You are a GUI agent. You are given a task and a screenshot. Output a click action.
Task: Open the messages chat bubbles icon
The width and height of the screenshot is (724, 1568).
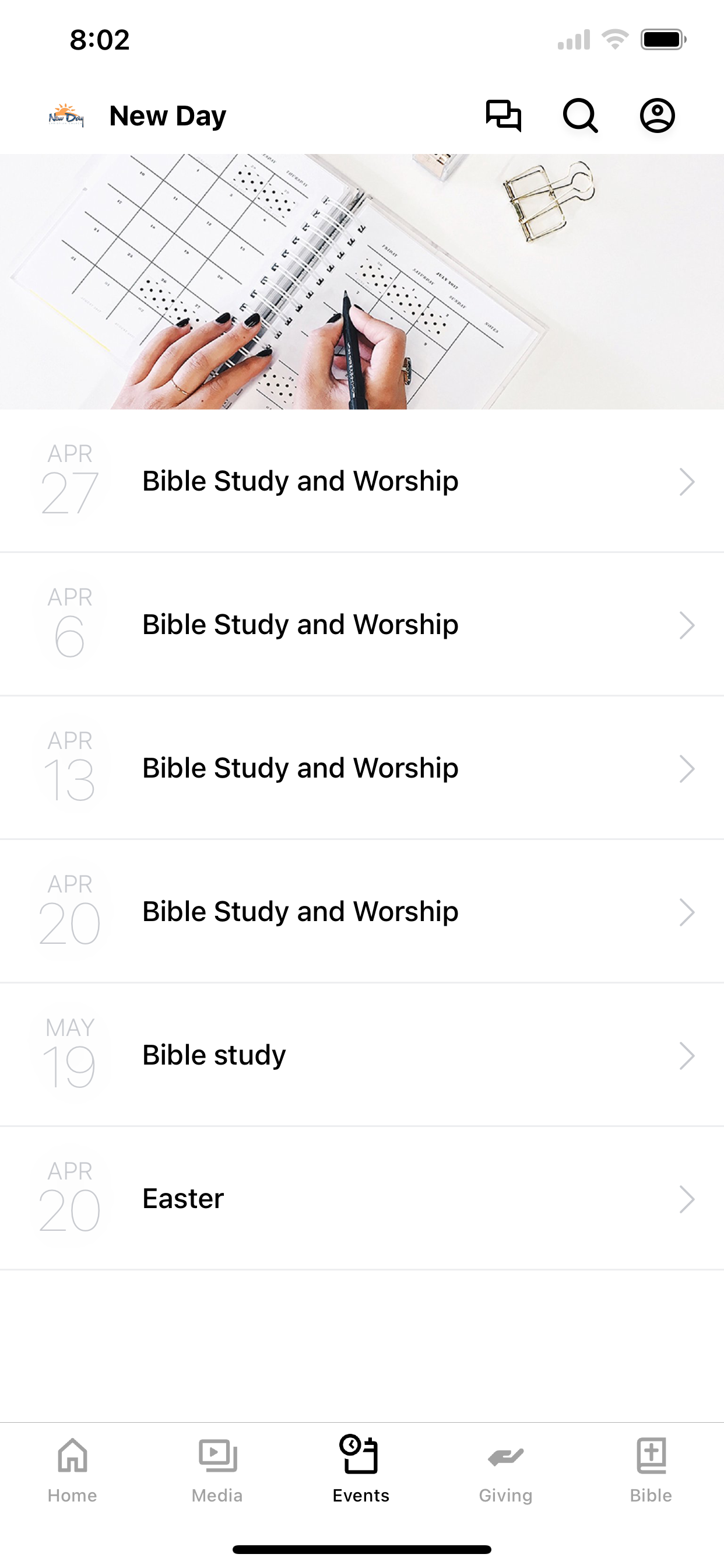click(x=503, y=116)
